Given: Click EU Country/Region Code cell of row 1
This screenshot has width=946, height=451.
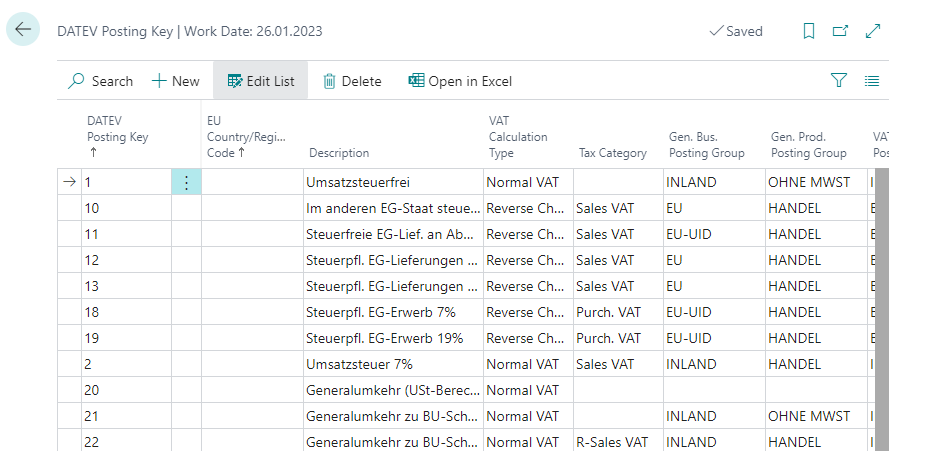Looking at the screenshot, I should point(252,182).
